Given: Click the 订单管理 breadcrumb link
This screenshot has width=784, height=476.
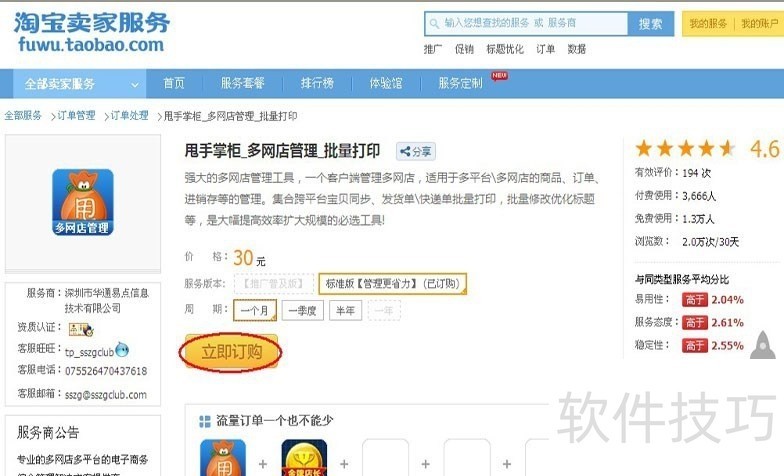Looking at the screenshot, I should [76, 116].
